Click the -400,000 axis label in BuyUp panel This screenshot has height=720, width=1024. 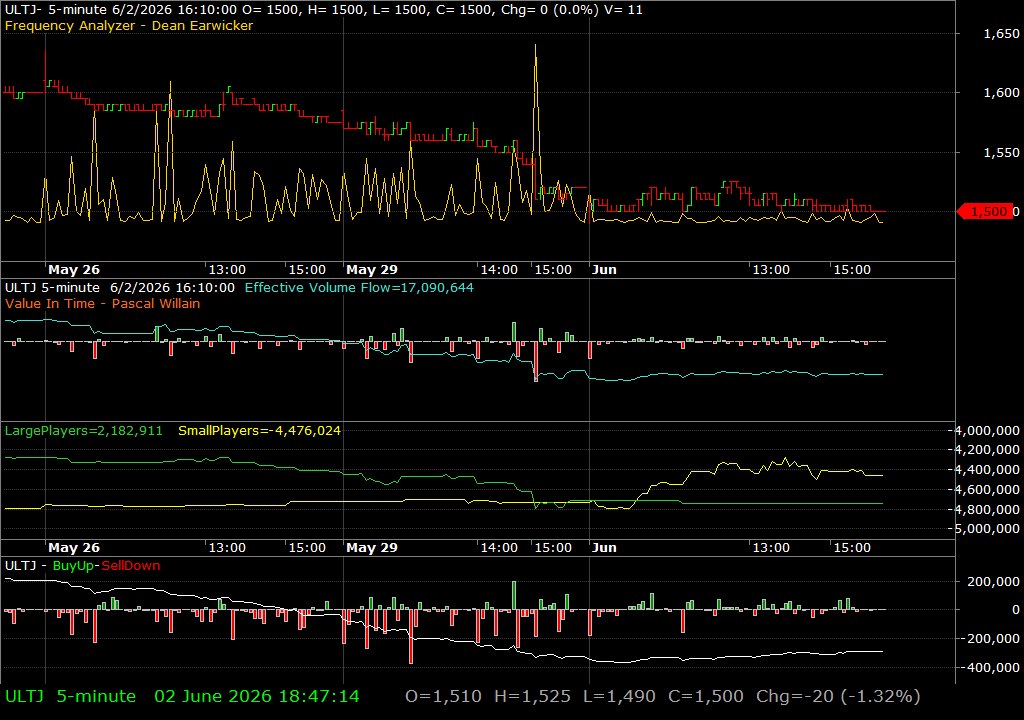point(989,667)
